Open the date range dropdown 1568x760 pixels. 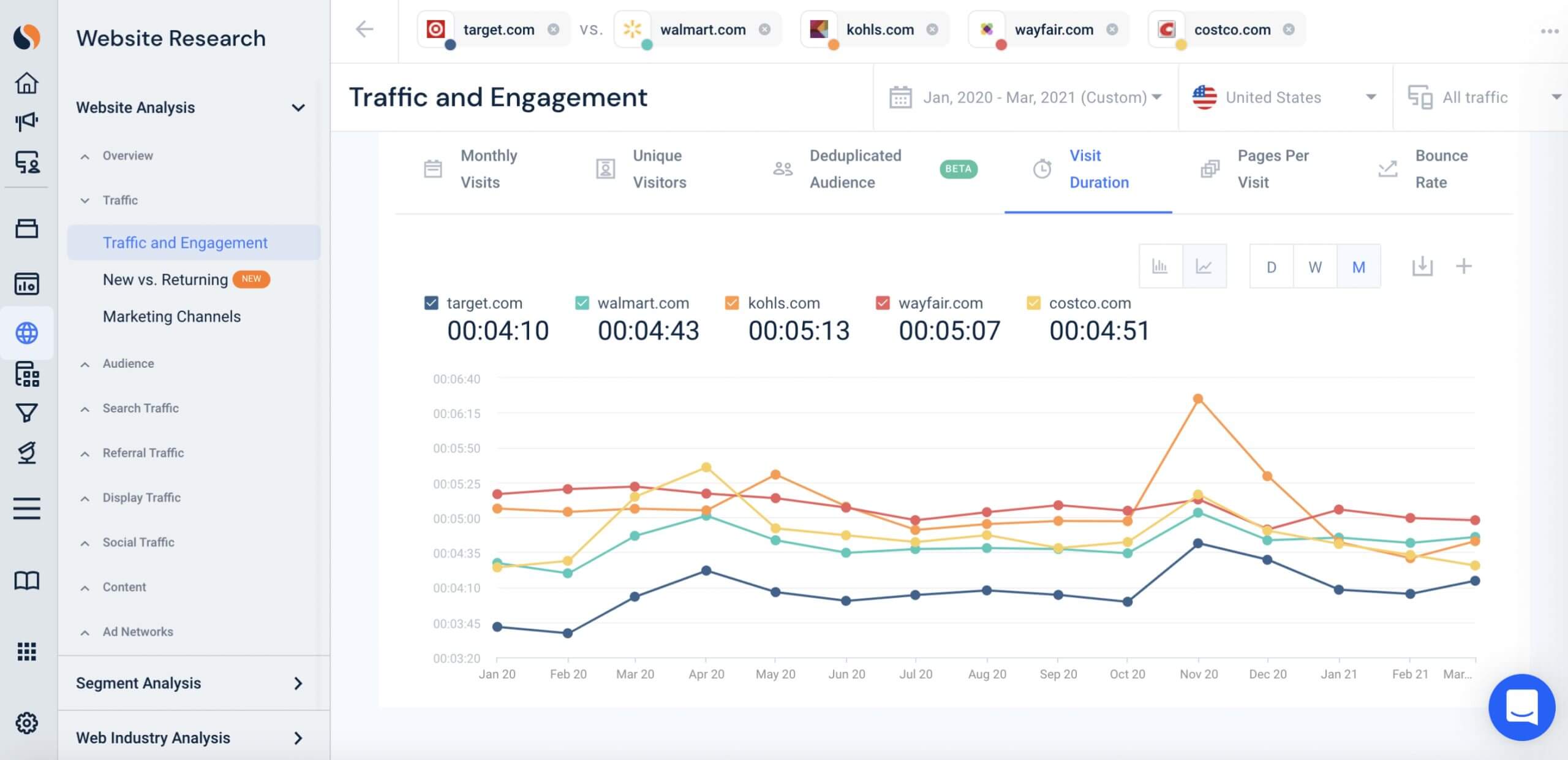[1025, 97]
